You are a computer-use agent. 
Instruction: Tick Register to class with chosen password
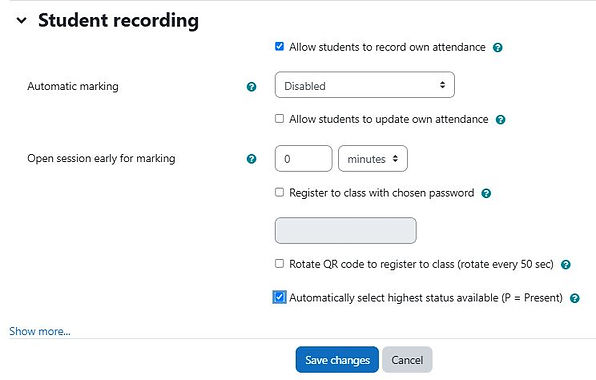279,192
